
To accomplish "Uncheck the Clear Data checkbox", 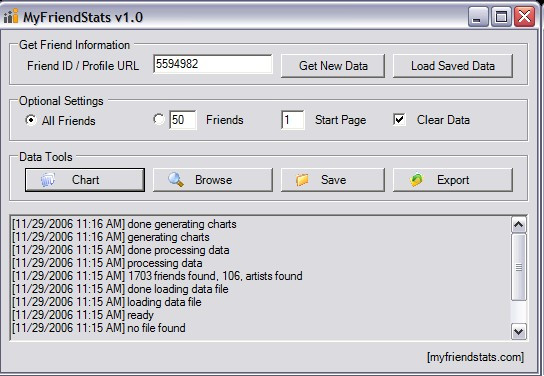I will 399,120.
